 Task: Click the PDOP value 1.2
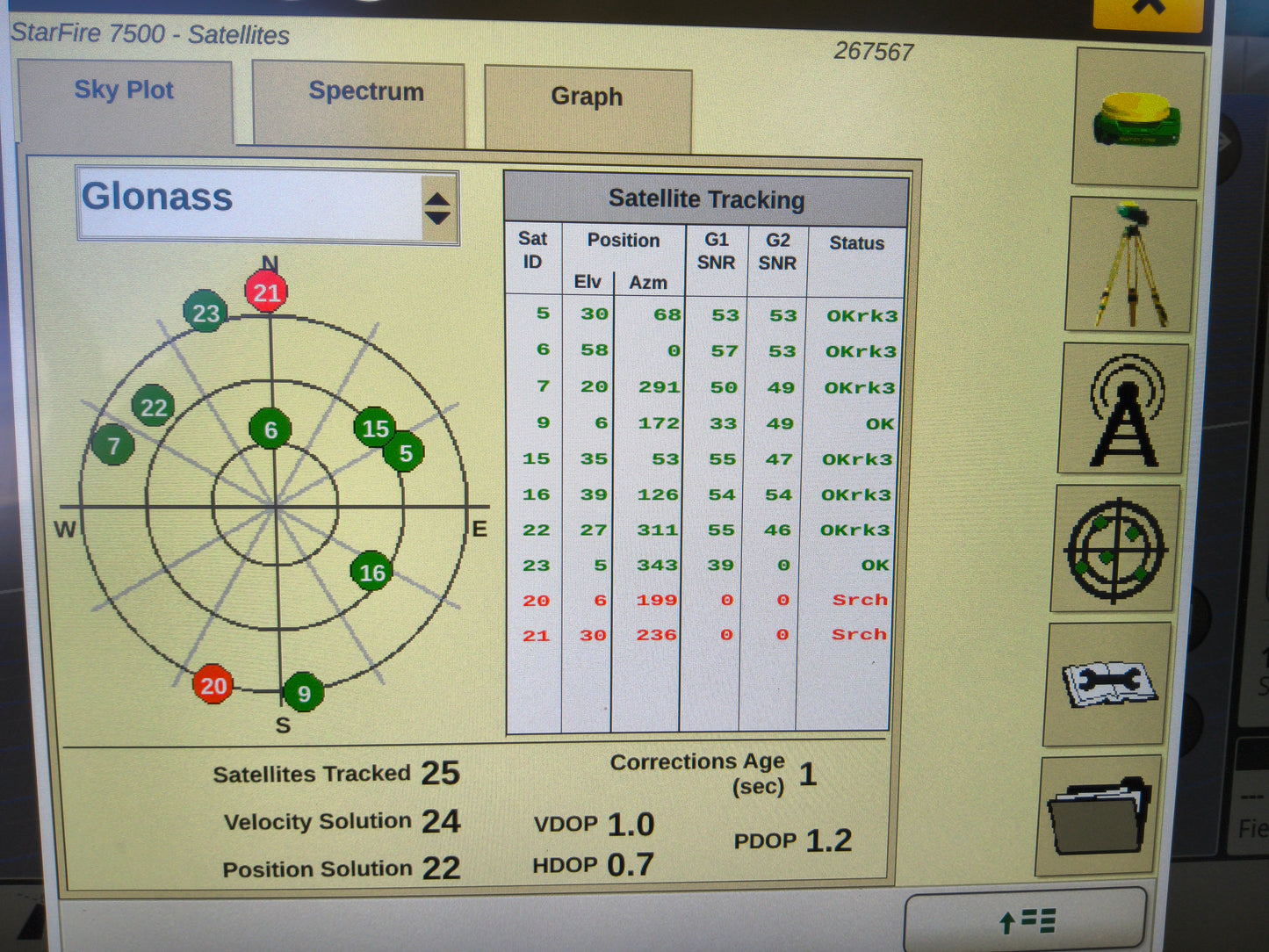tap(829, 840)
